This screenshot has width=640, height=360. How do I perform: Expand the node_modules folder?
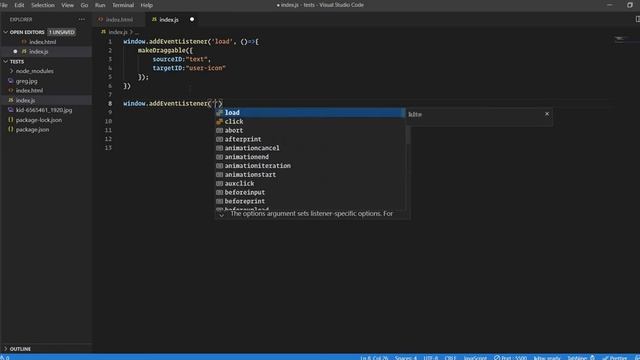11,71
